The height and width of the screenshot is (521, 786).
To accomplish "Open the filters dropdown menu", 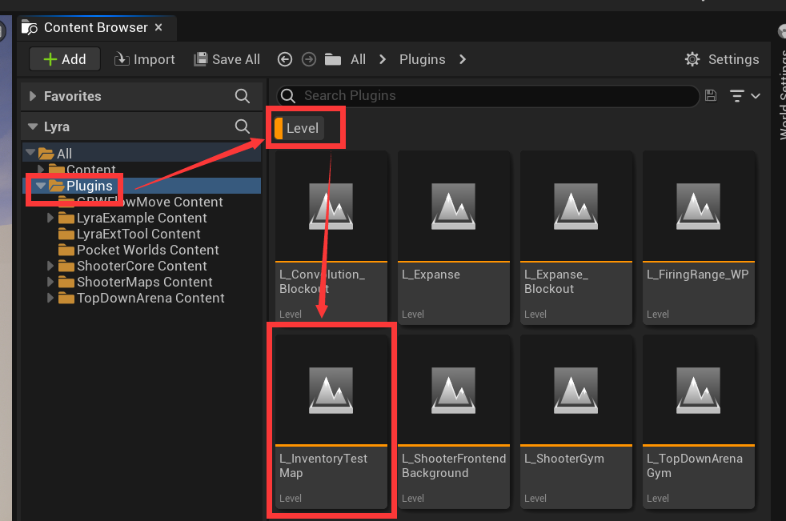I will tap(744, 96).
